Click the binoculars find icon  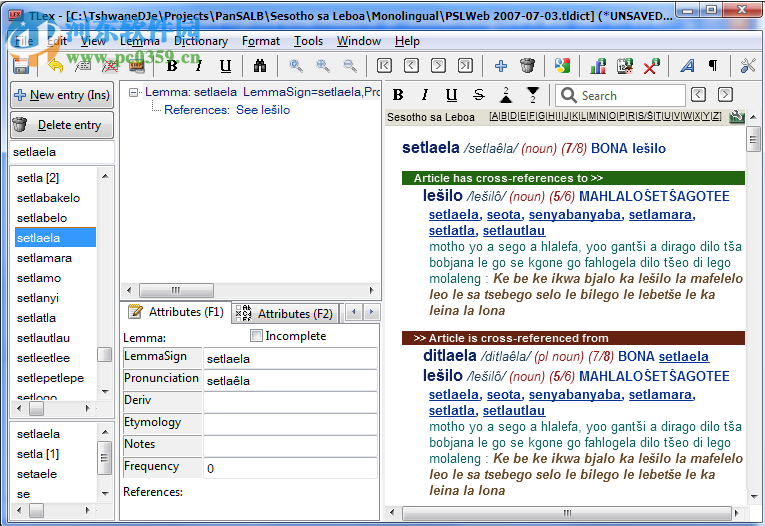pos(260,67)
